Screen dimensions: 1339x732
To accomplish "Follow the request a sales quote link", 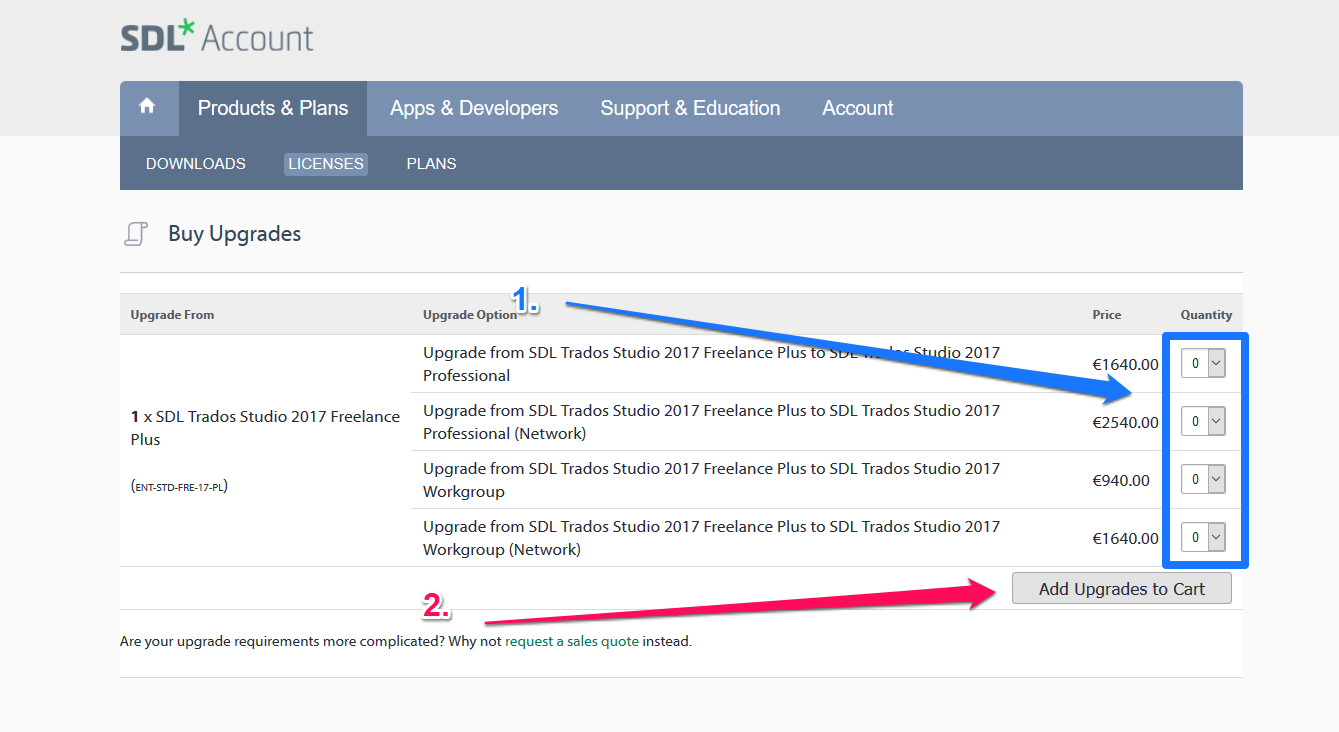I will pos(572,642).
